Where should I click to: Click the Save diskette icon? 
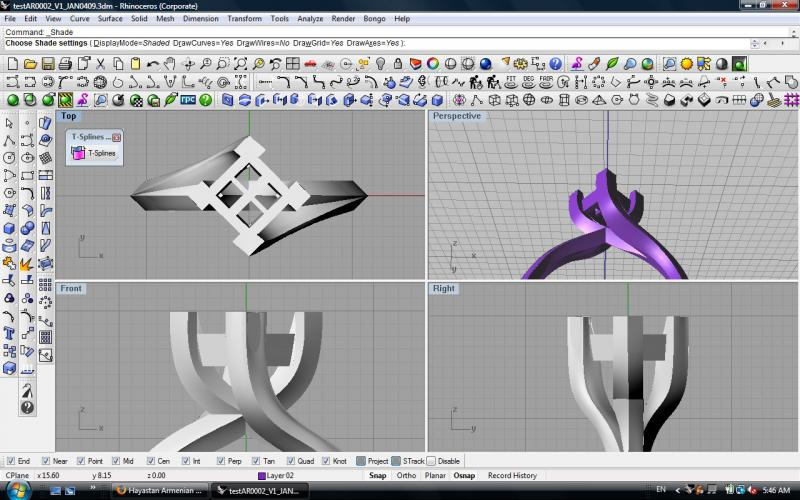click(48, 64)
